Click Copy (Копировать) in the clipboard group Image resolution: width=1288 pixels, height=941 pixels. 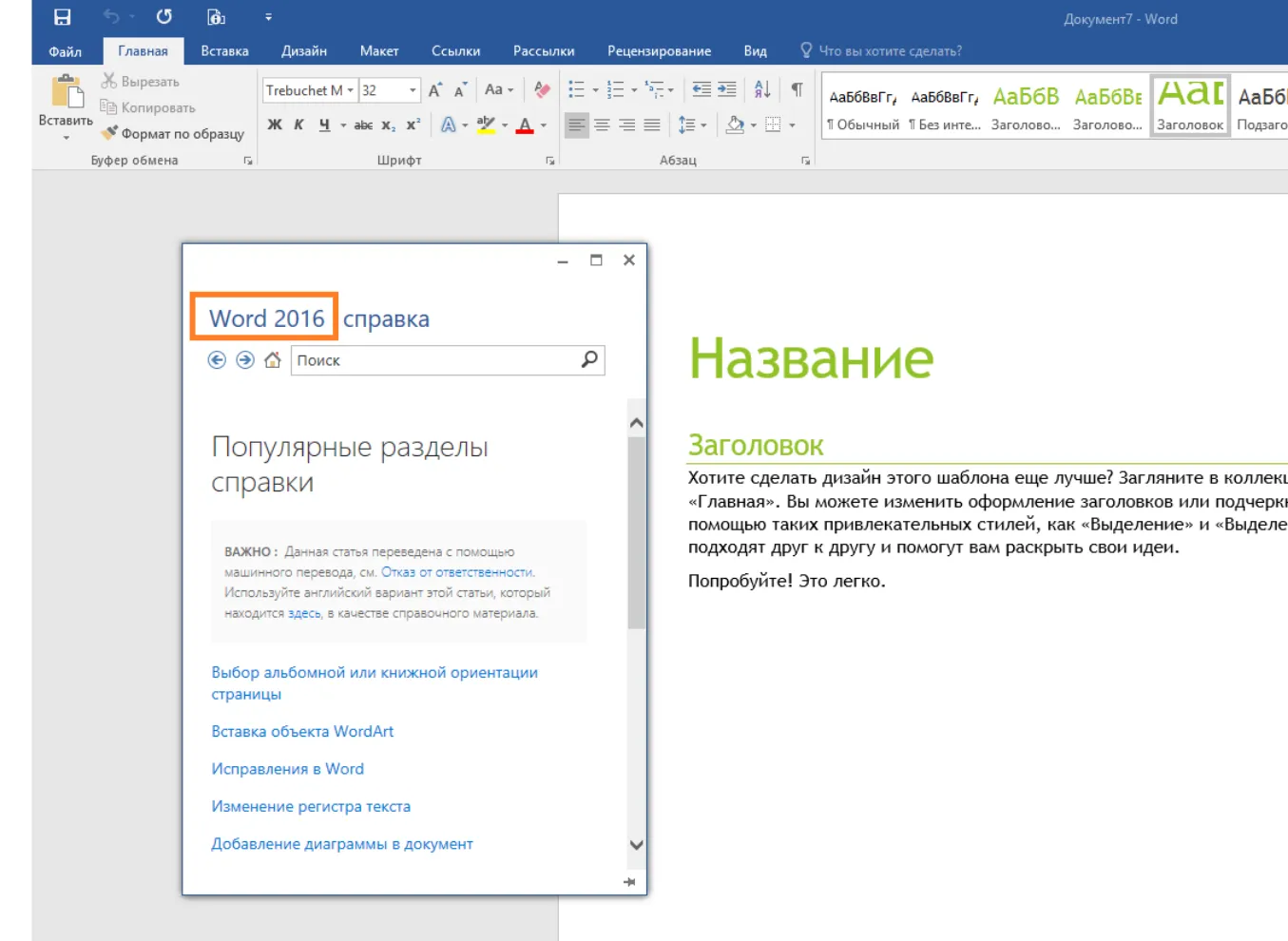(x=147, y=107)
